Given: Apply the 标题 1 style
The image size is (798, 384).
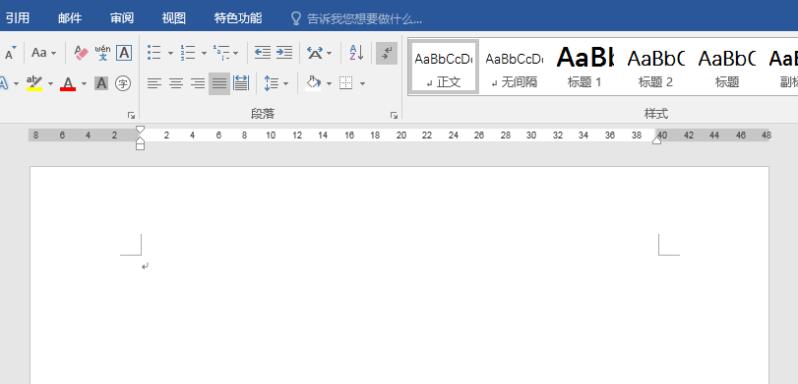Looking at the screenshot, I should point(585,67).
